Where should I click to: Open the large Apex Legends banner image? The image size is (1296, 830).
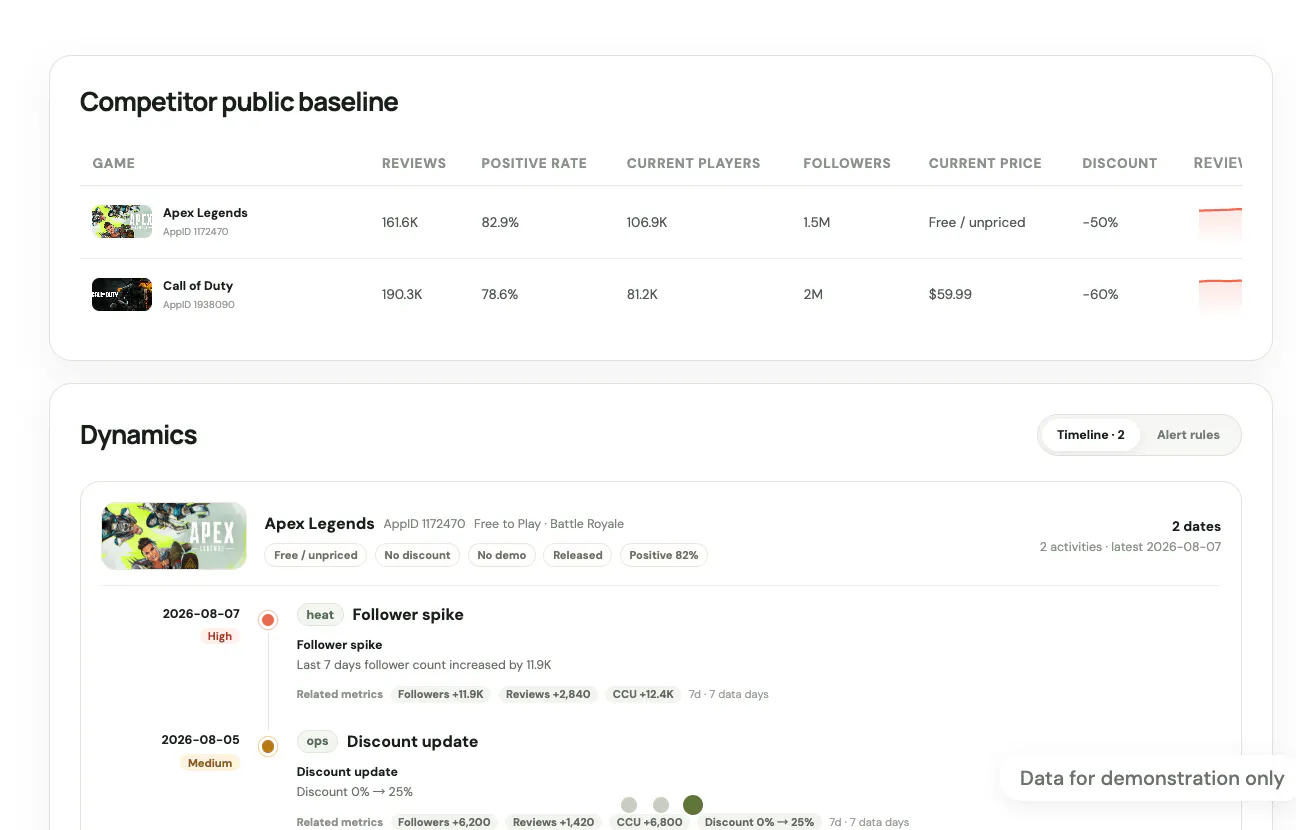pos(174,536)
